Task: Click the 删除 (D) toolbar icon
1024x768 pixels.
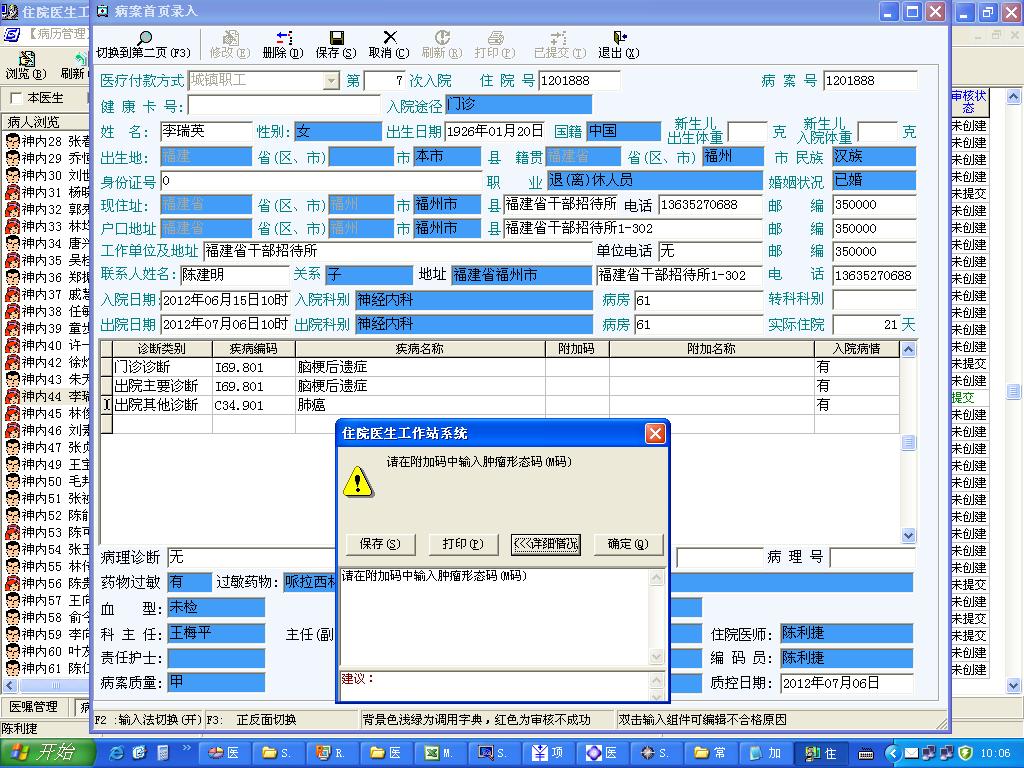Action: coord(284,38)
